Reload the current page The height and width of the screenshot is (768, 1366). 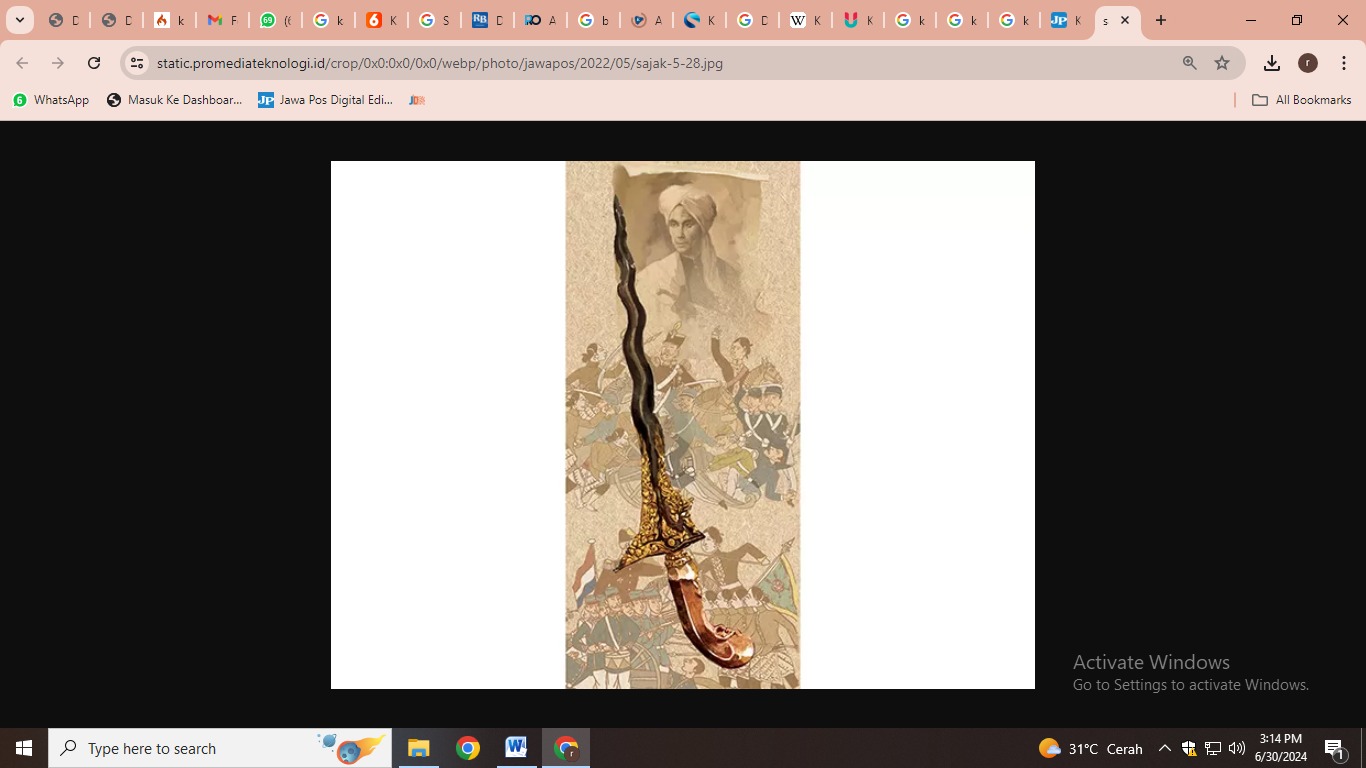click(94, 63)
